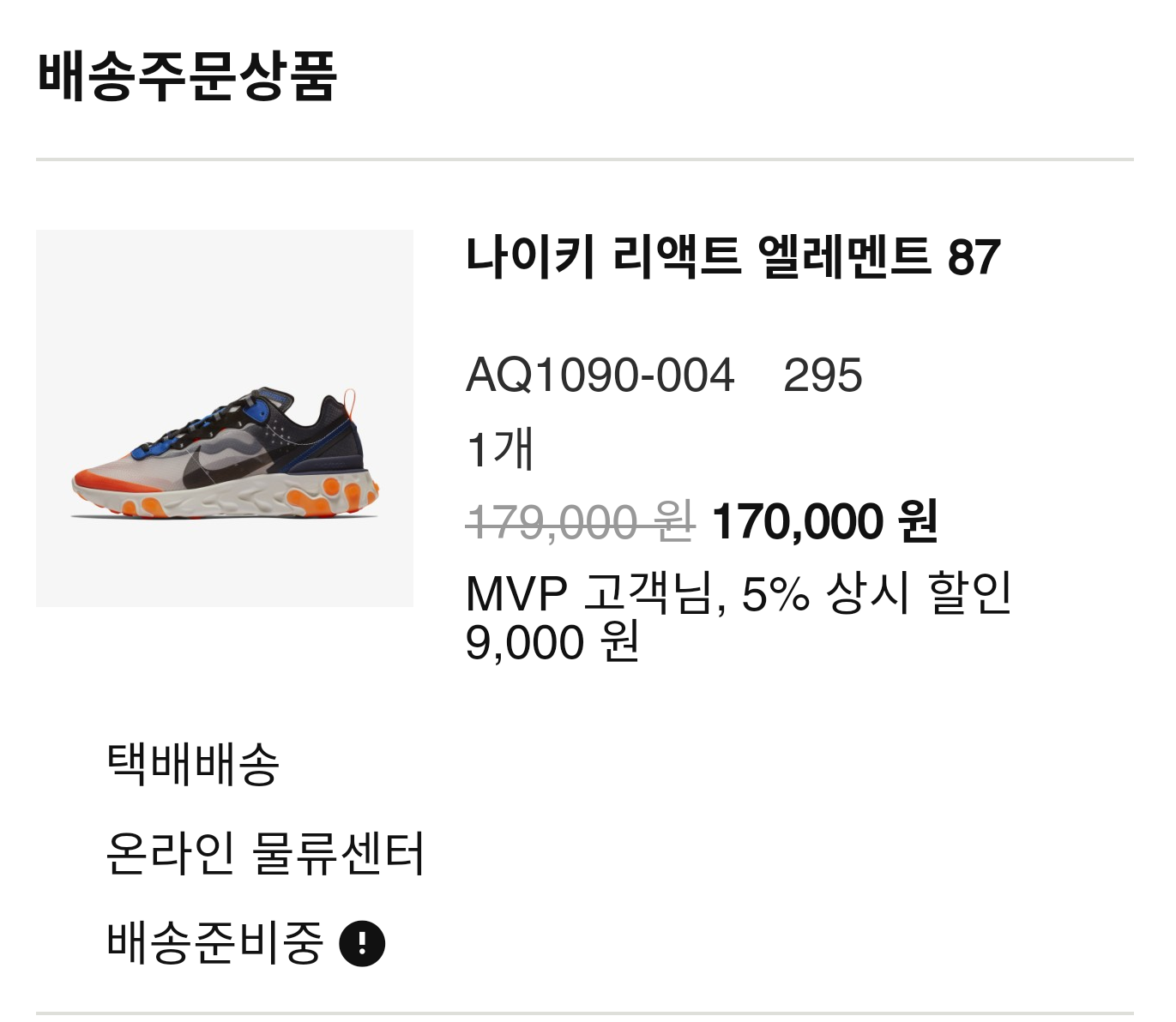
Task: Click the discount amount 9,000 원
Action: tap(552, 642)
